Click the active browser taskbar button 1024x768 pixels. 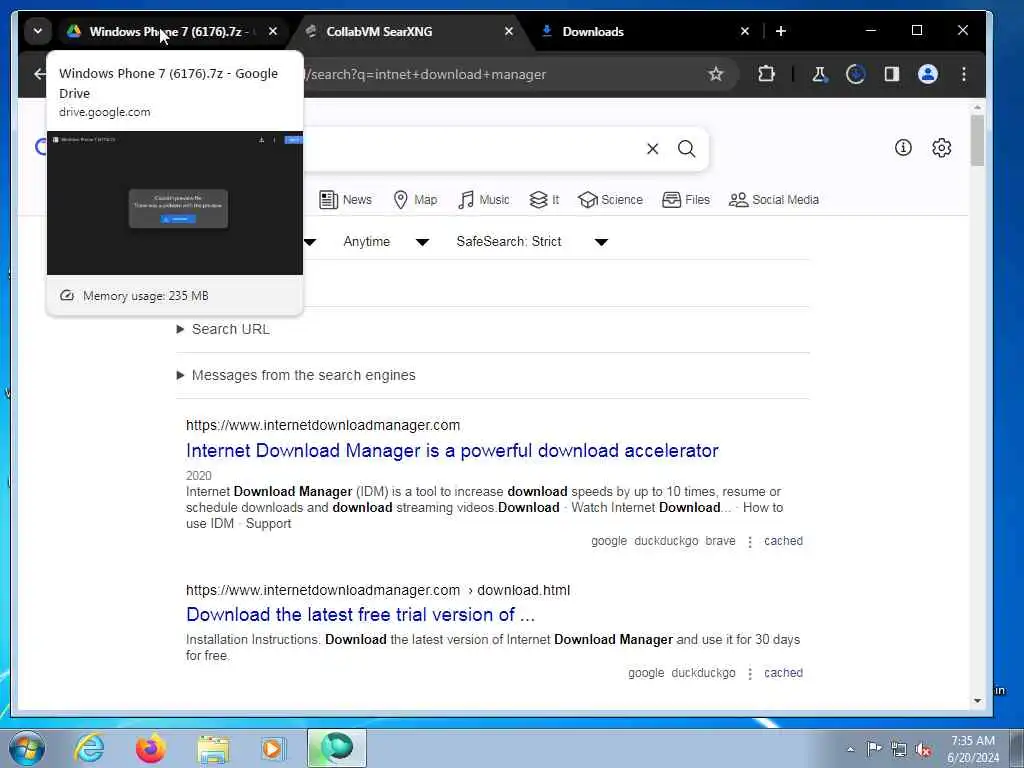pyautogui.click(x=337, y=748)
